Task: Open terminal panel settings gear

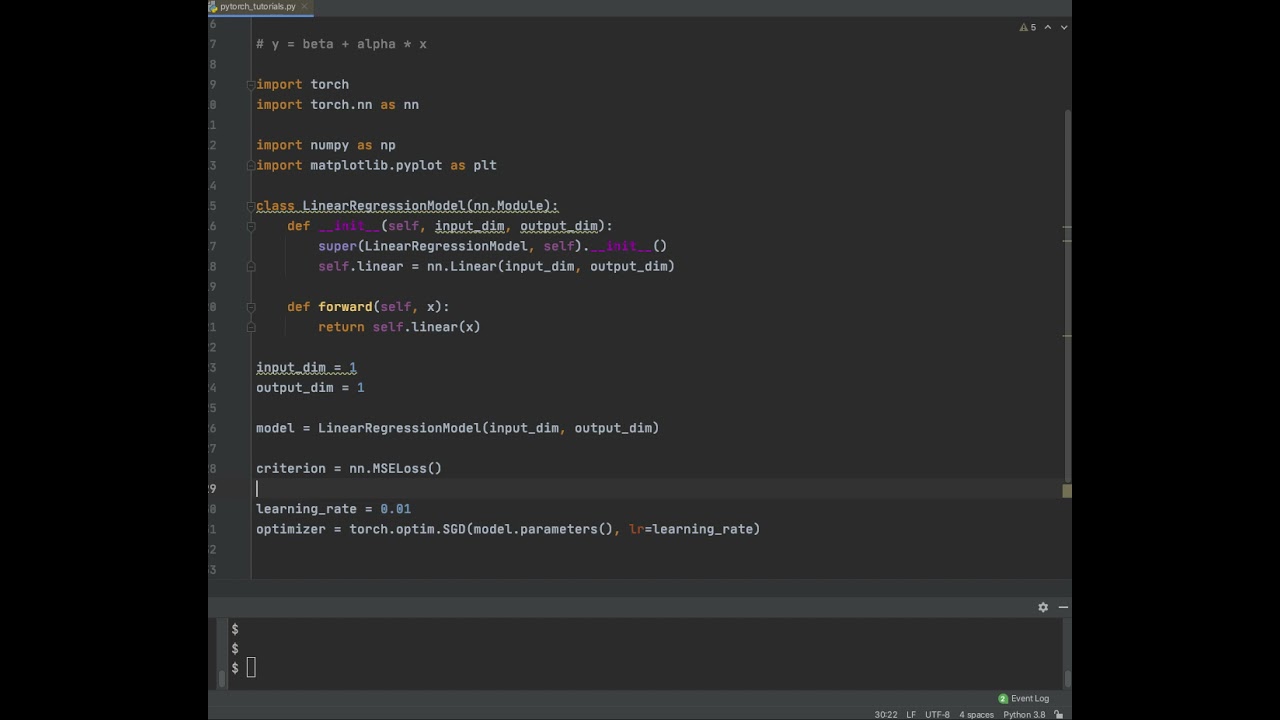Action: click(1043, 607)
